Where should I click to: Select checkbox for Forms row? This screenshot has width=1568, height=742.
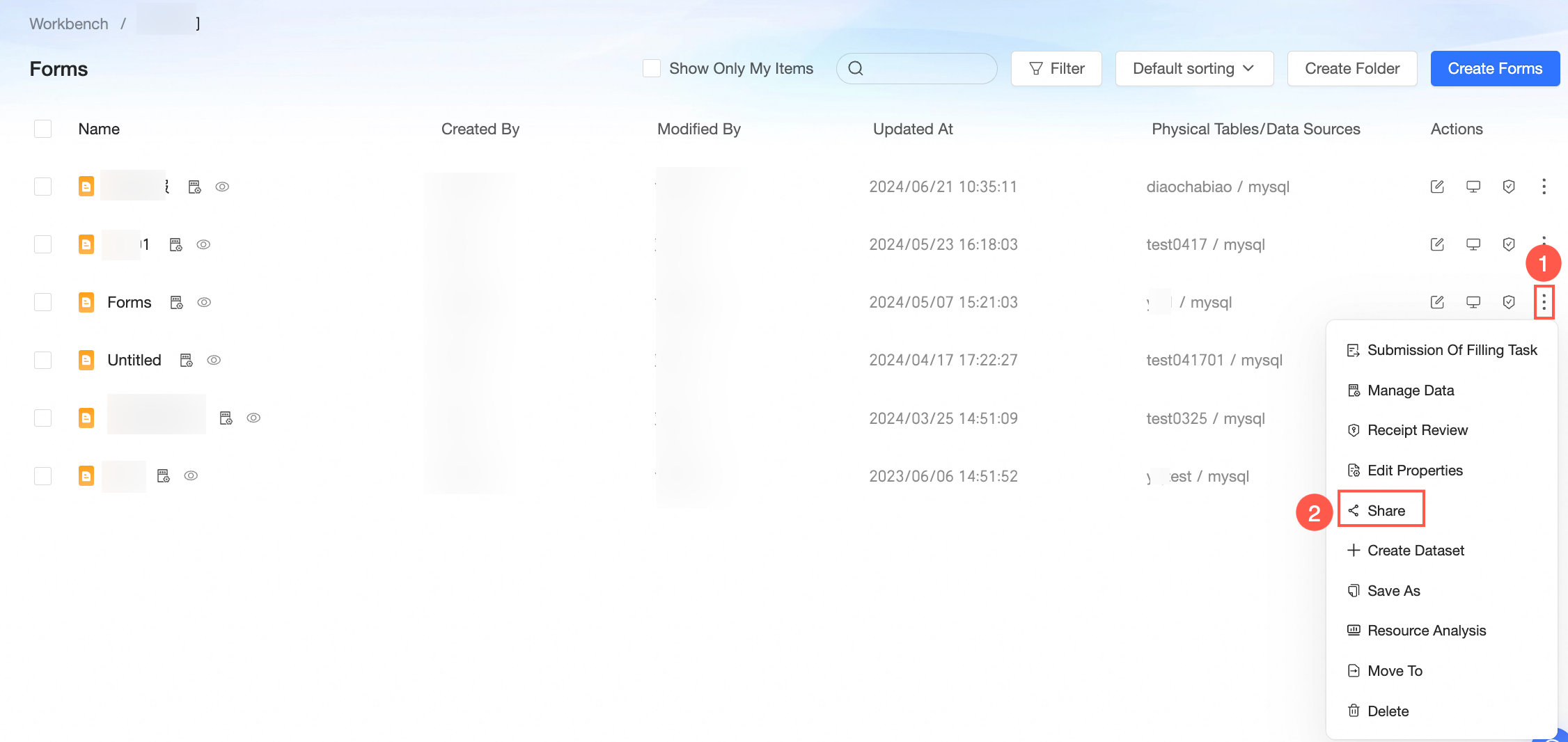click(43, 302)
